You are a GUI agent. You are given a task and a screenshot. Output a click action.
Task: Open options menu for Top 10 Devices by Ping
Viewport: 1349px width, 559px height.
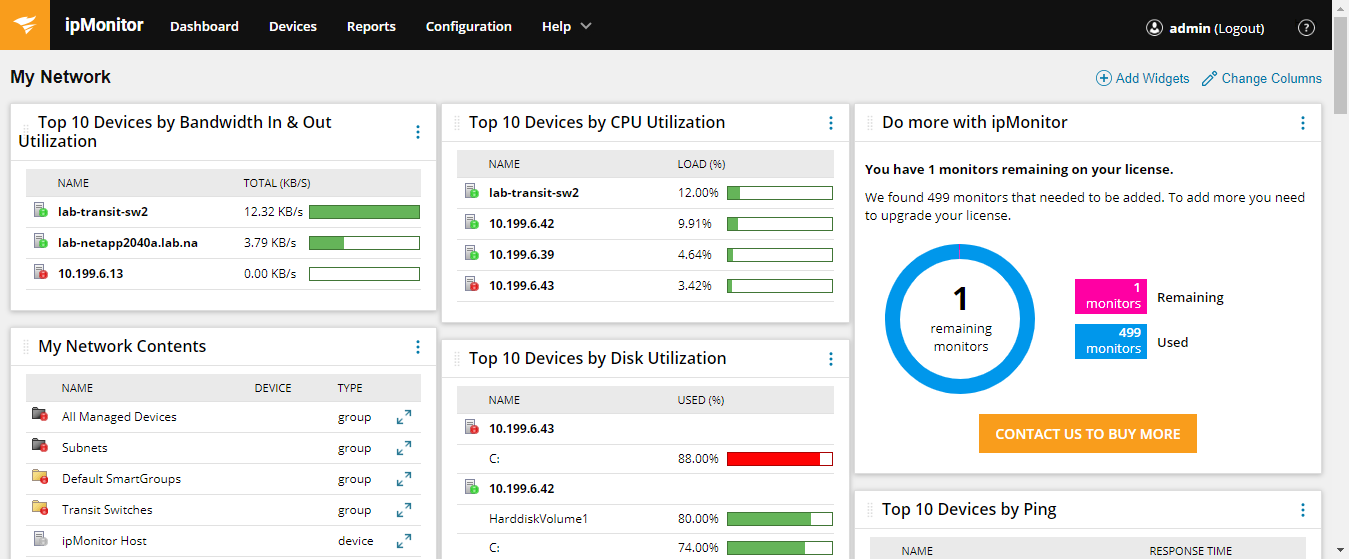point(1303,510)
